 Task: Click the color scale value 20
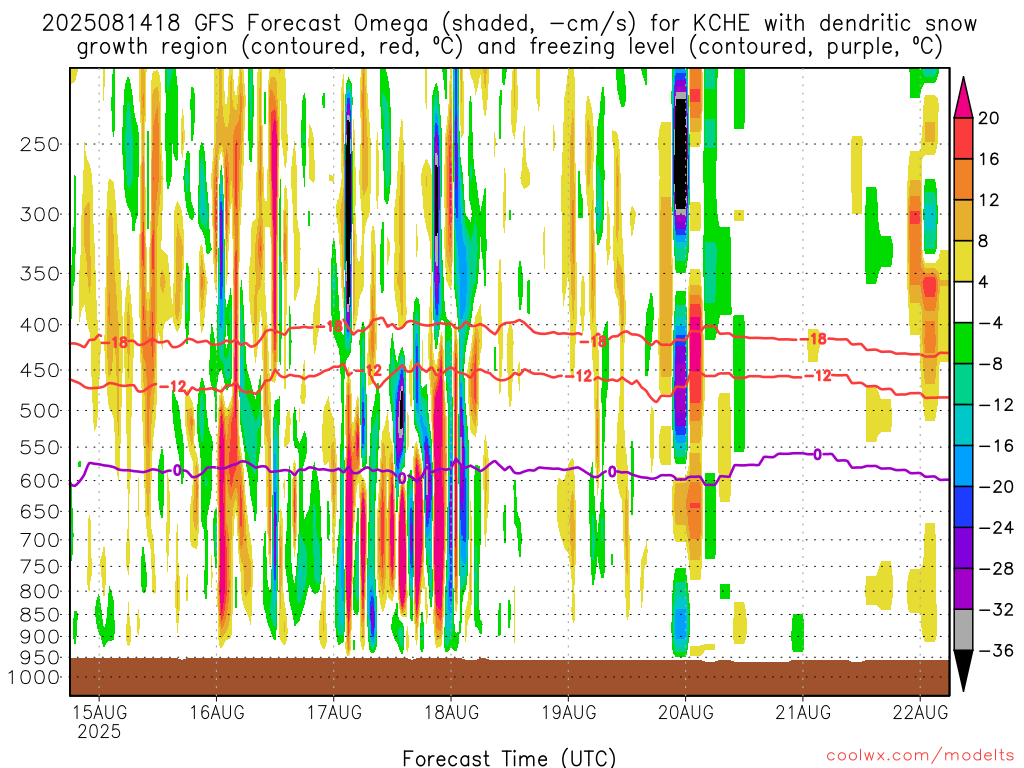(989, 118)
